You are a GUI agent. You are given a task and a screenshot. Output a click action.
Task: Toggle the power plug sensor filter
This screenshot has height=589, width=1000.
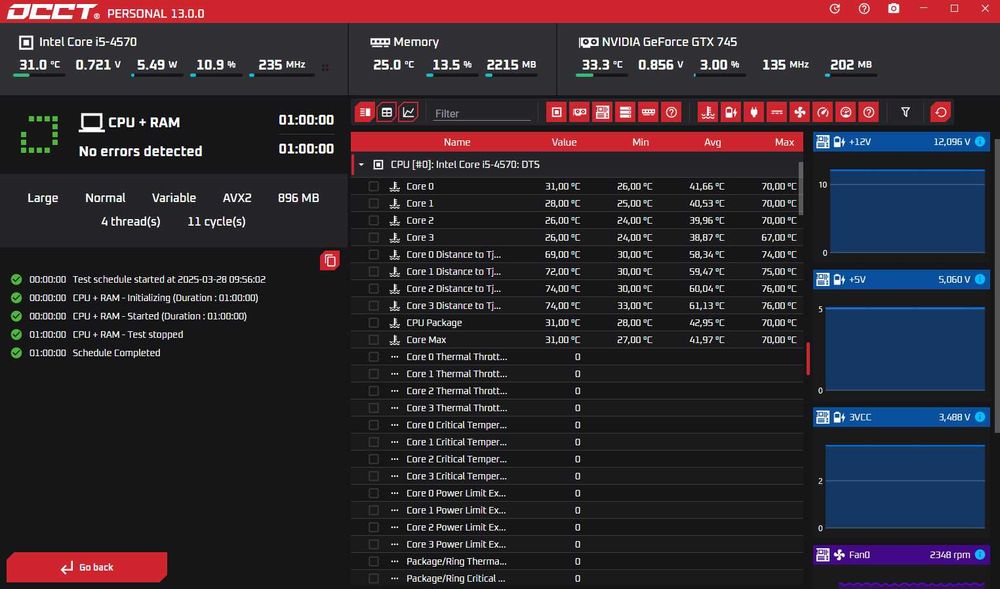[754, 112]
